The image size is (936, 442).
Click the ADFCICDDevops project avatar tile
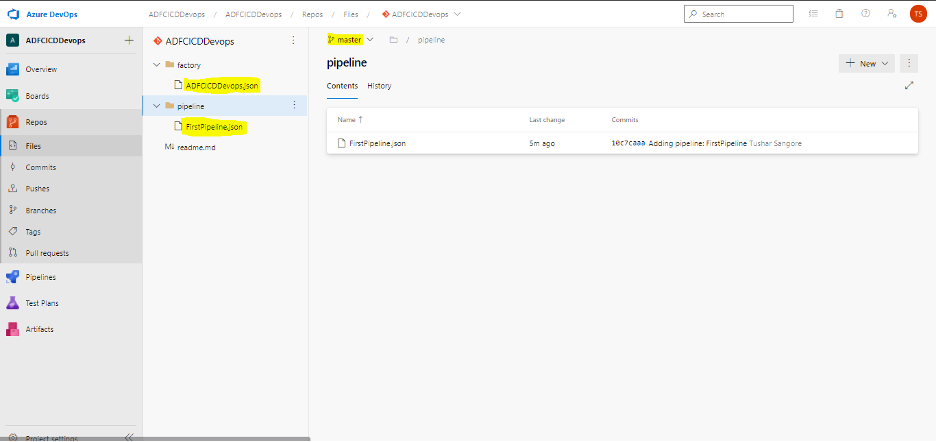13,41
